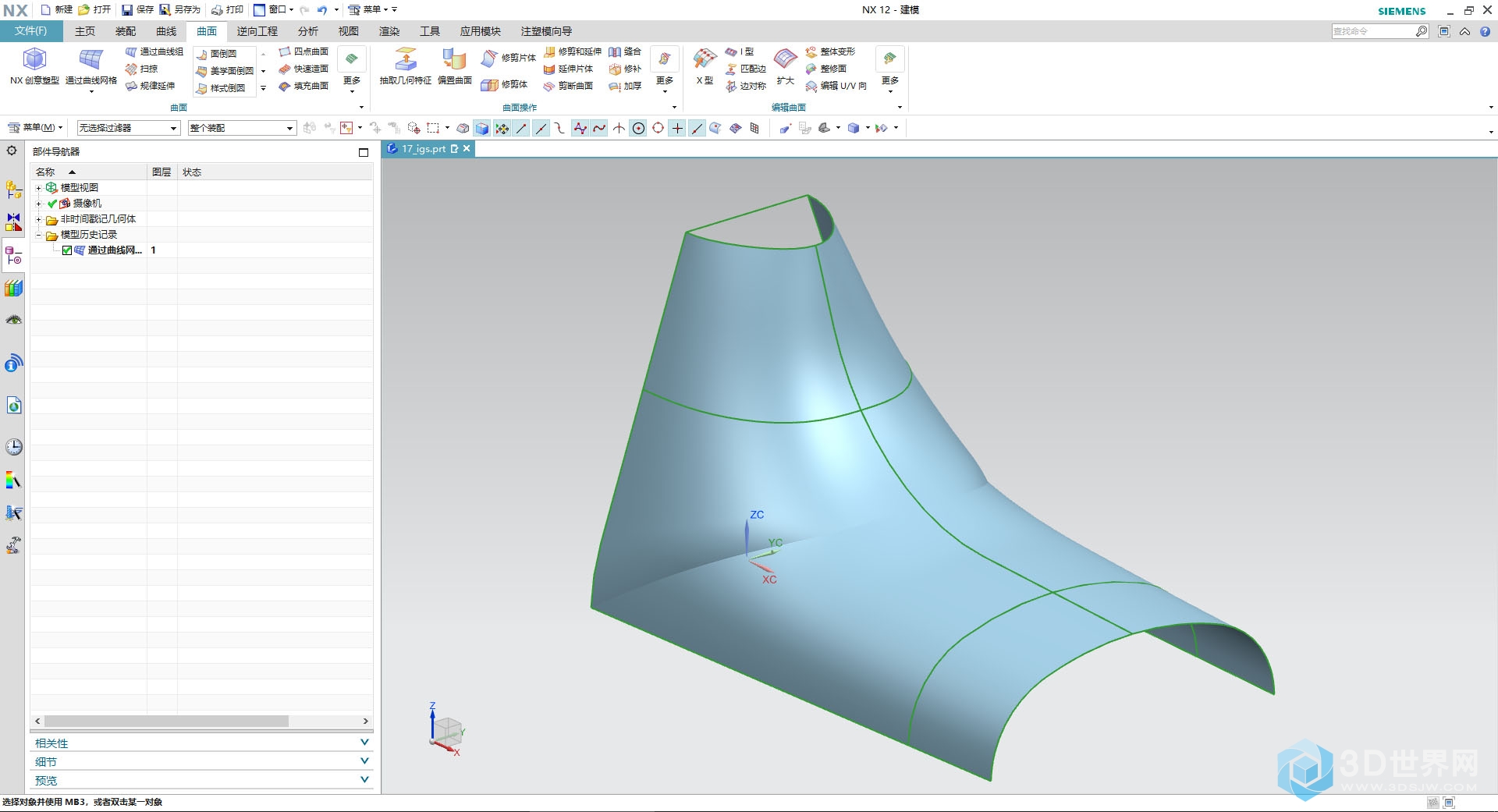The height and width of the screenshot is (812, 1498).
Task: Select the 填充曲面 tool
Action: [304, 86]
